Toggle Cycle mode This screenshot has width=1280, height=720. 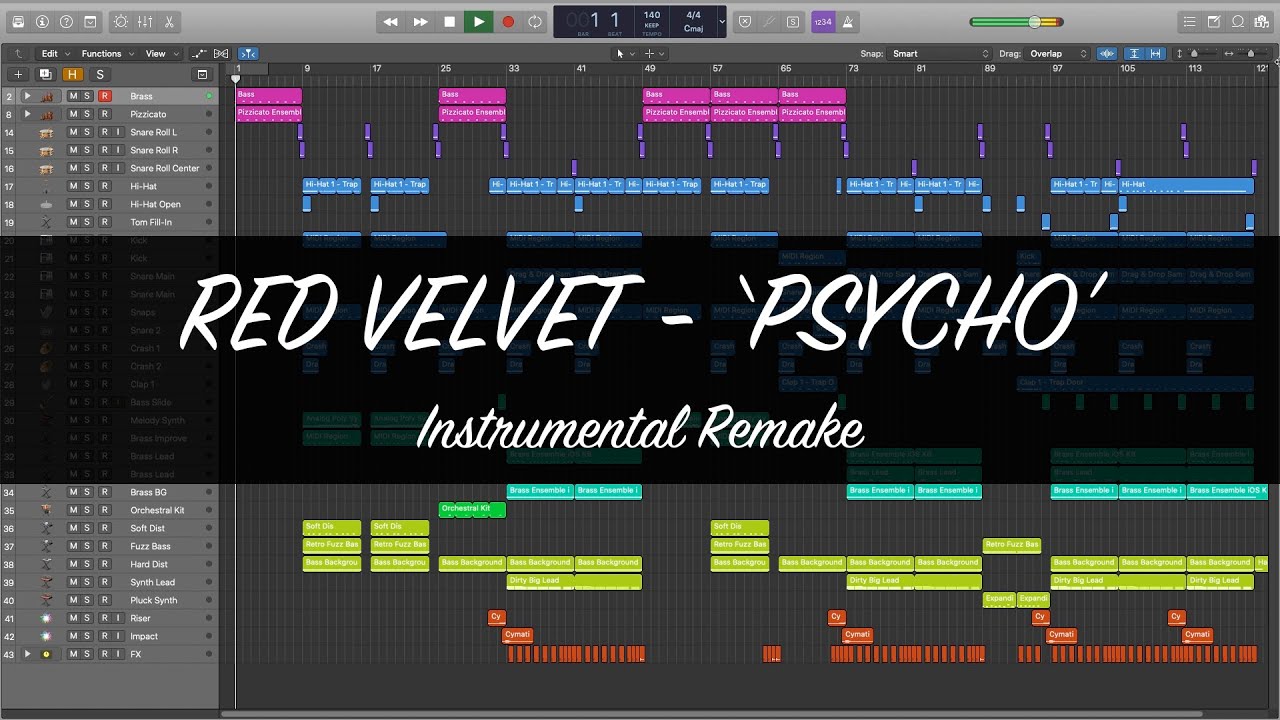(536, 21)
